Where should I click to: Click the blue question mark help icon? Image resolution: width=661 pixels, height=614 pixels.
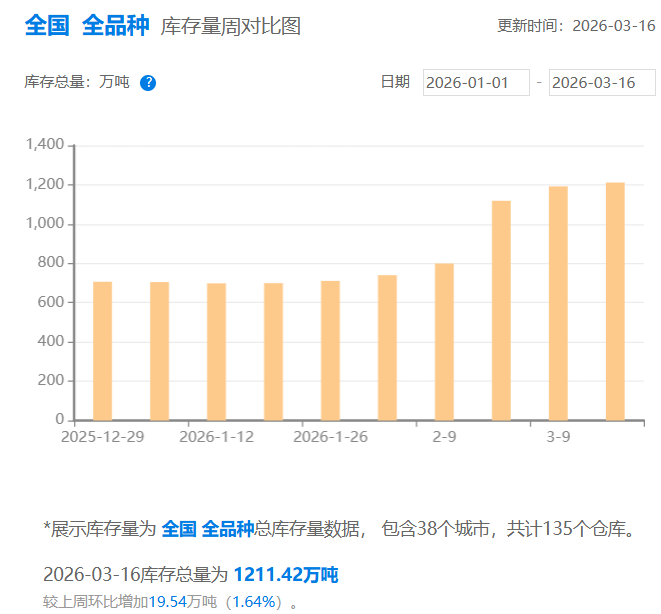pos(148,83)
